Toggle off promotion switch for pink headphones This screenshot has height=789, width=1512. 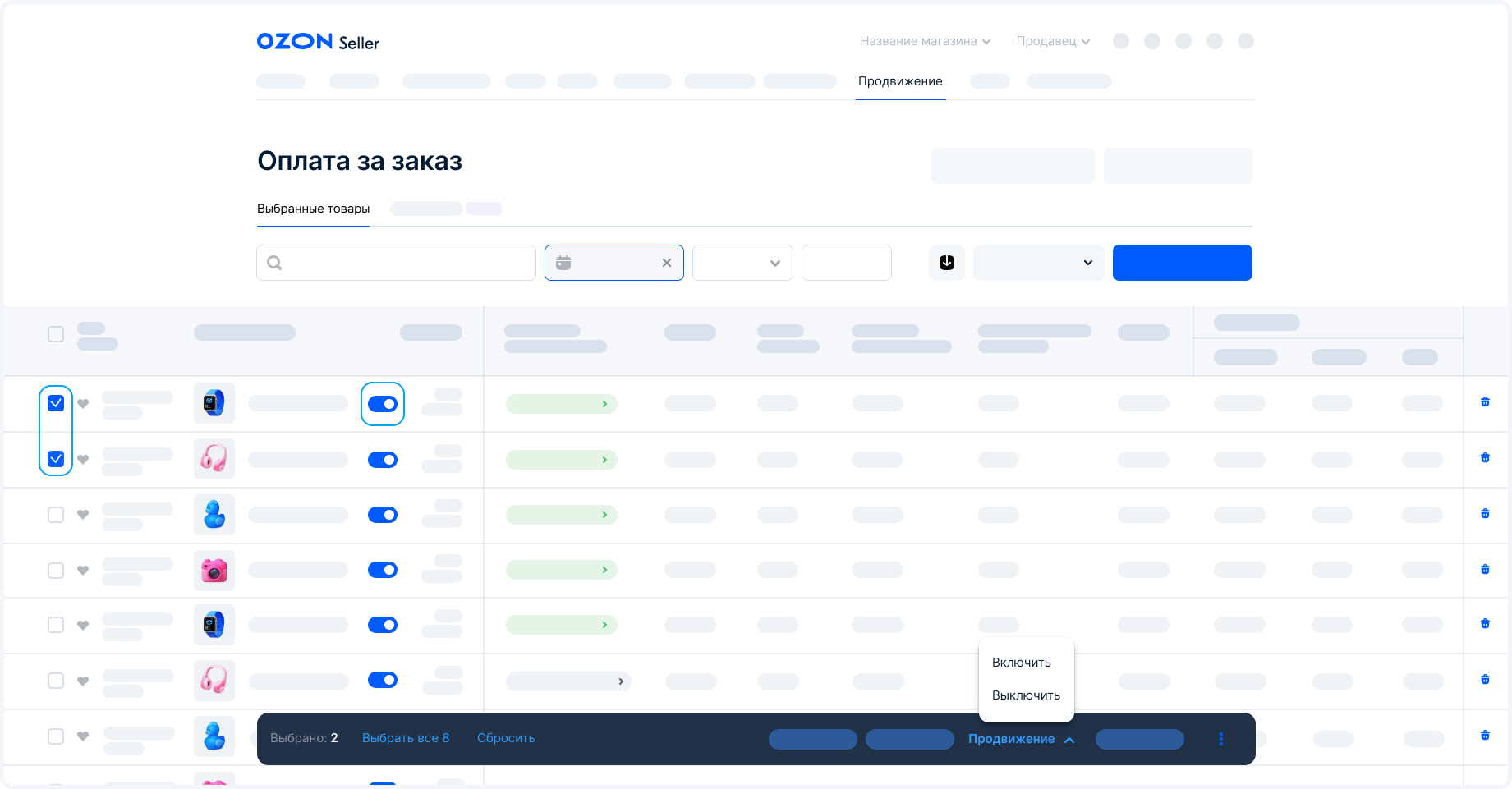383,460
